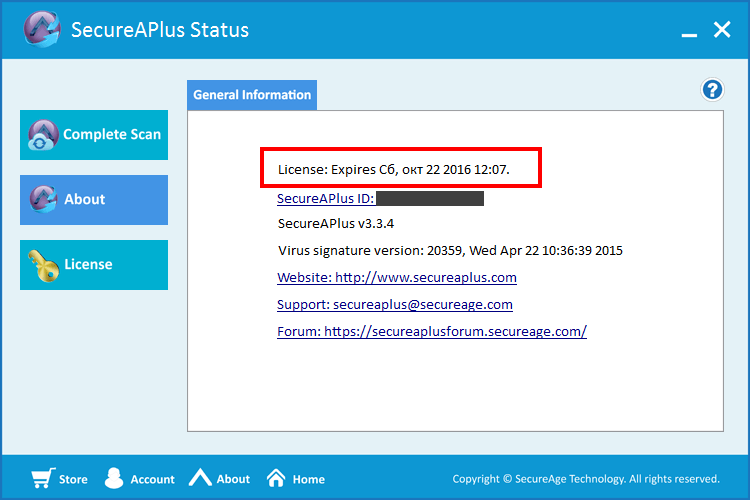Open the secureaplusforum.secureage.com forum link

(x=432, y=331)
